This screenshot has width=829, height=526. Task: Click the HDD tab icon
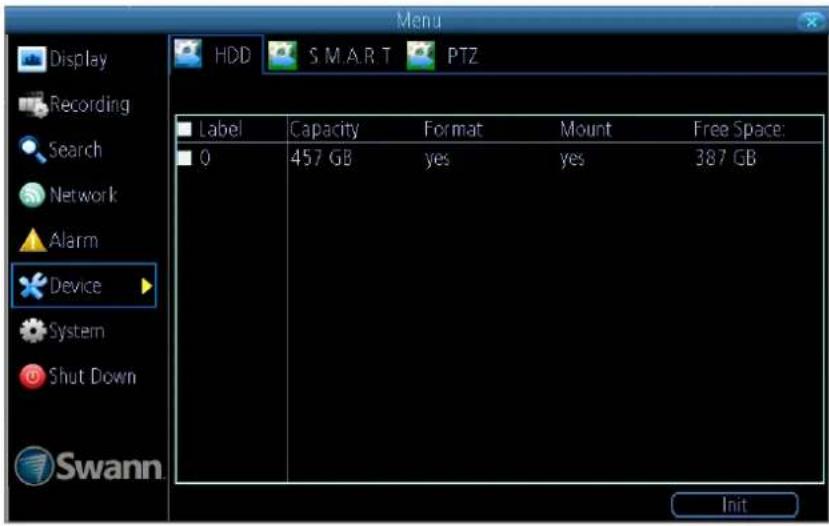click(188, 54)
